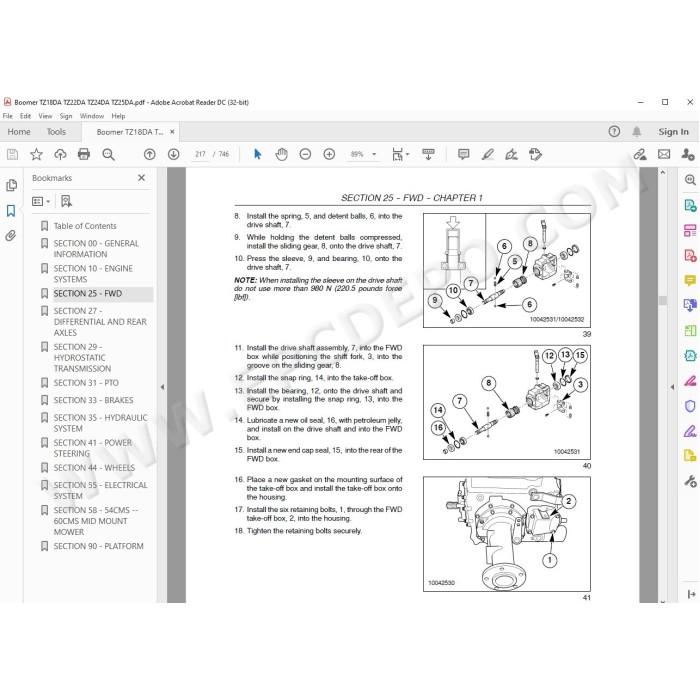This screenshot has width=700, height=700.
Task: Click the Sign In button
Action: coord(673,132)
